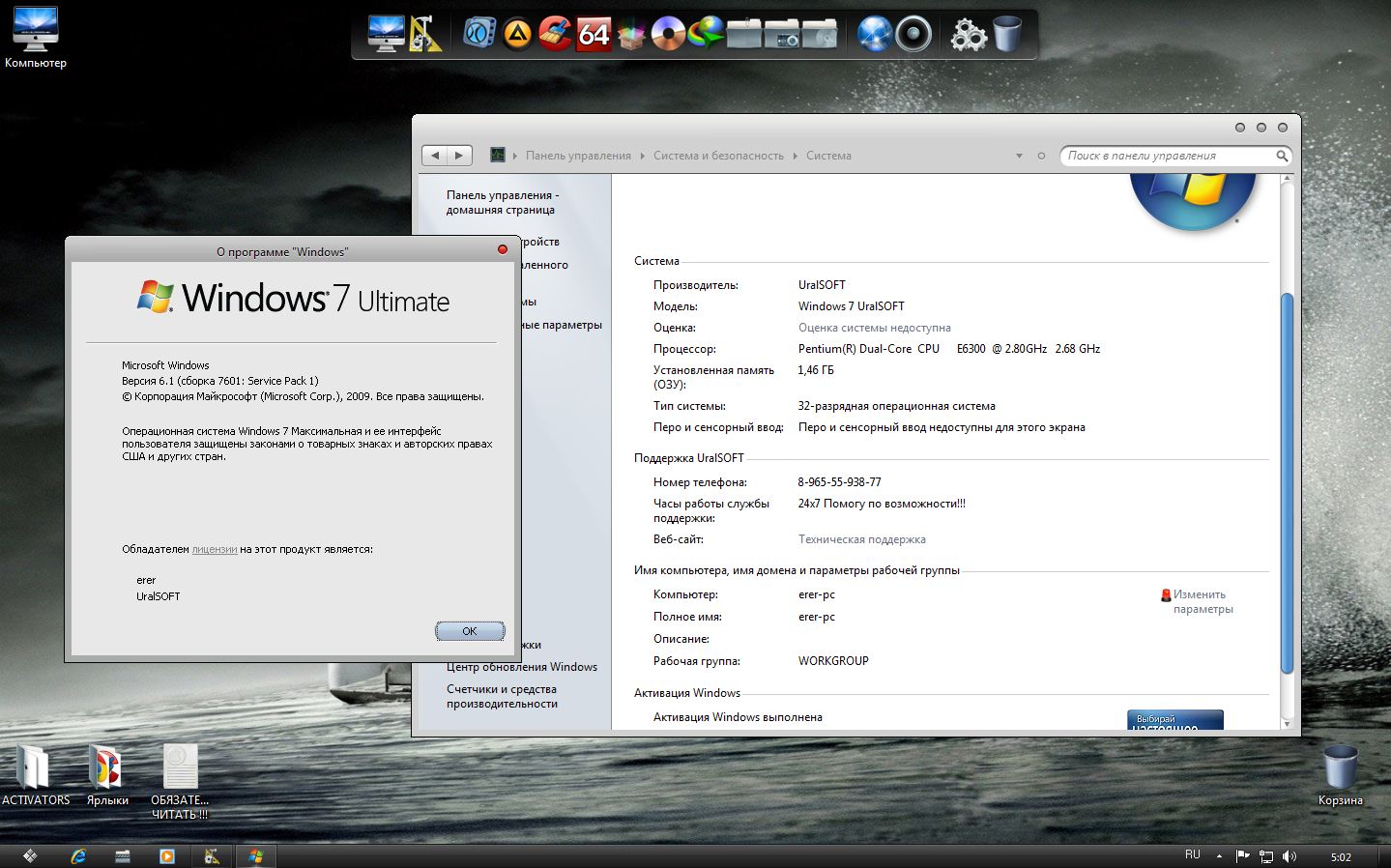
Task: Open the network tray icon
Action: (1266, 856)
